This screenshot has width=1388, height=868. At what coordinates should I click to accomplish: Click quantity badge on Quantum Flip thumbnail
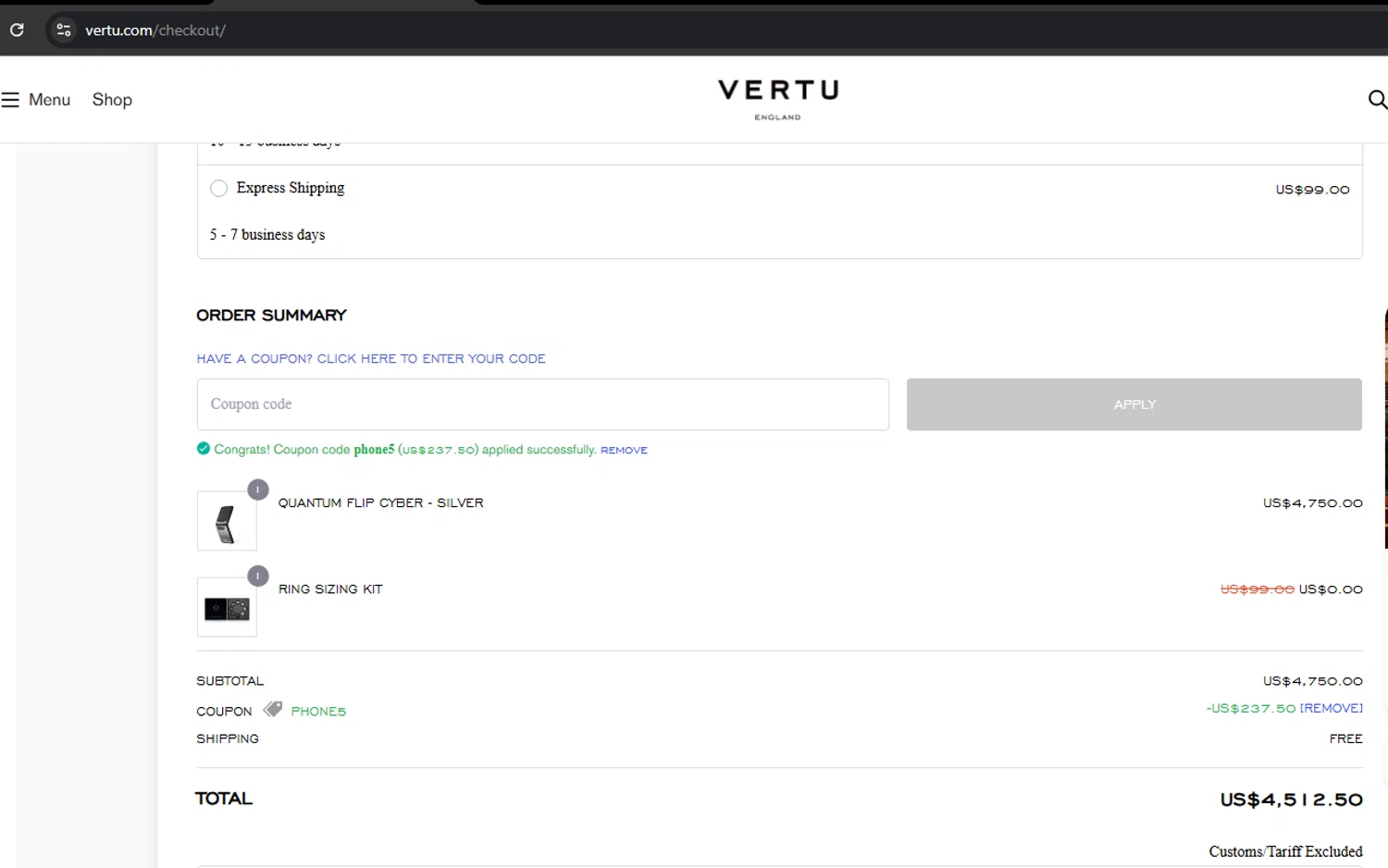(x=258, y=490)
